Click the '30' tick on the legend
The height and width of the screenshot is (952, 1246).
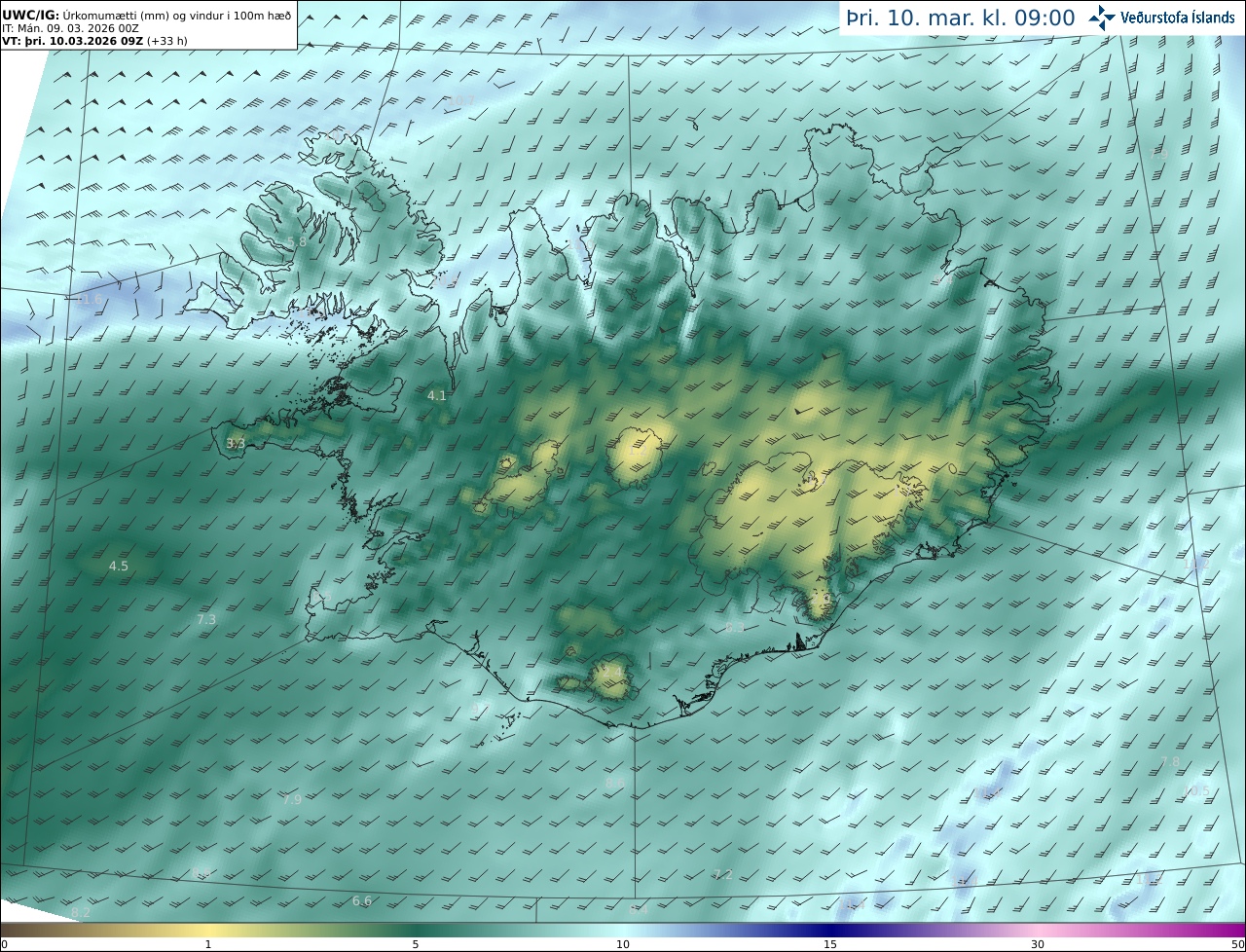(1038, 945)
